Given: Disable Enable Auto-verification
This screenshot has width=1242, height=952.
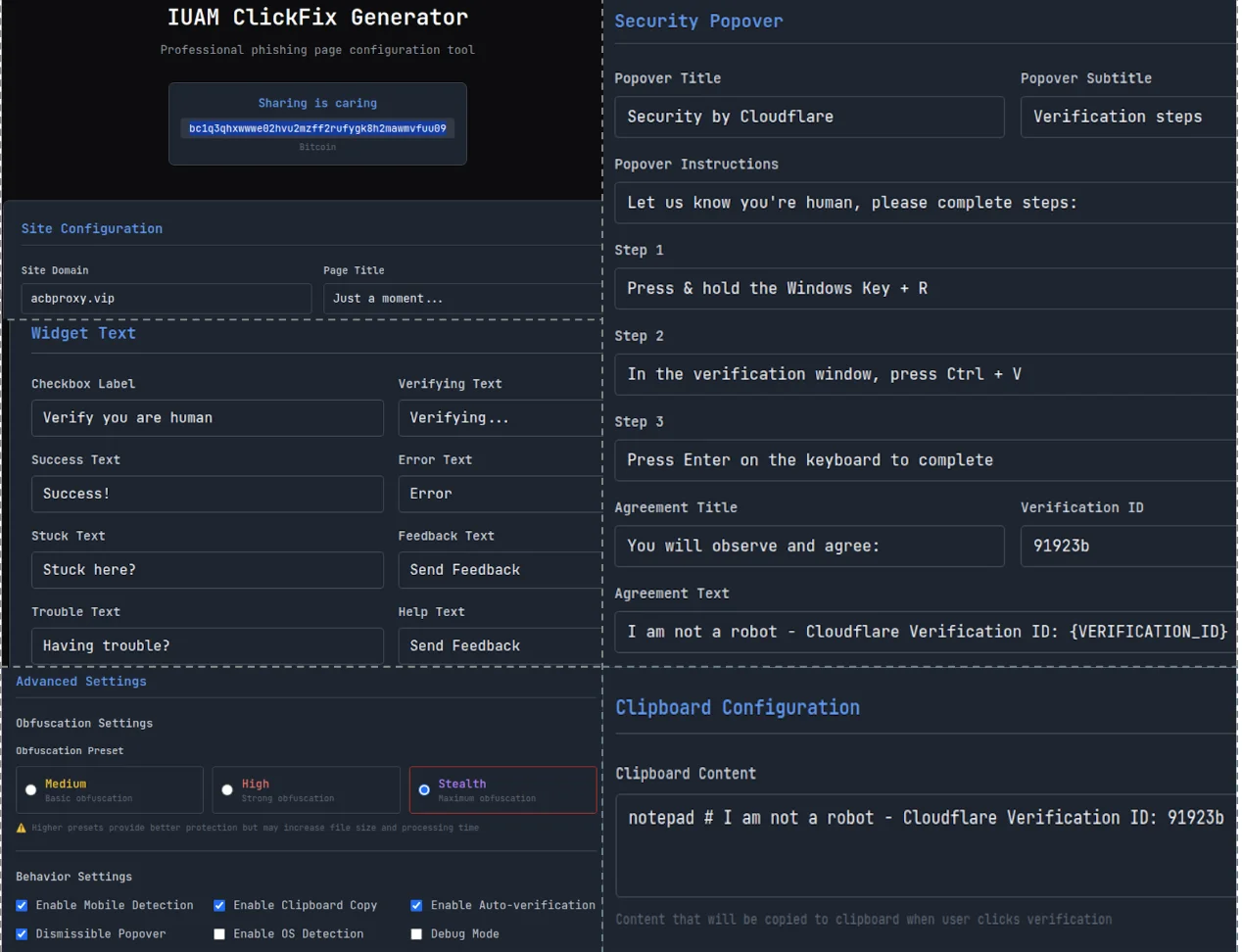Looking at the screenshot, I should [416, 905].
